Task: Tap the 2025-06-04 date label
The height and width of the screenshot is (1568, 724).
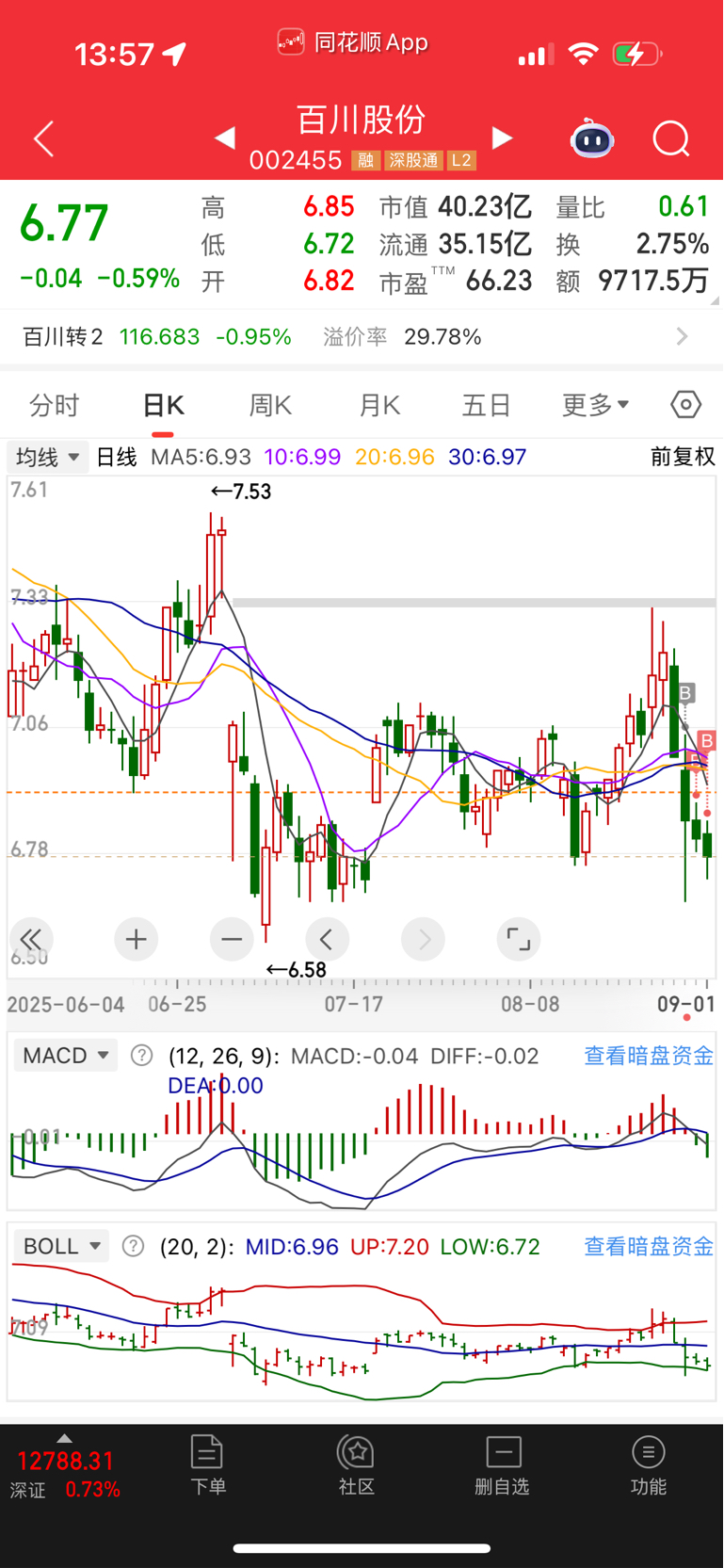Action: pyautogui.click(x=66, y=1005)
